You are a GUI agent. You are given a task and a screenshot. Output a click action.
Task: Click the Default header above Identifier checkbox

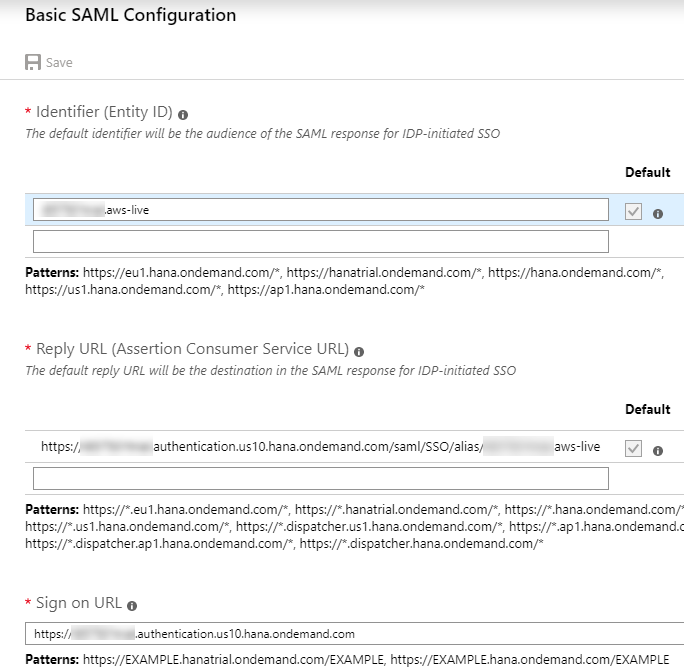tap(647, 172)
